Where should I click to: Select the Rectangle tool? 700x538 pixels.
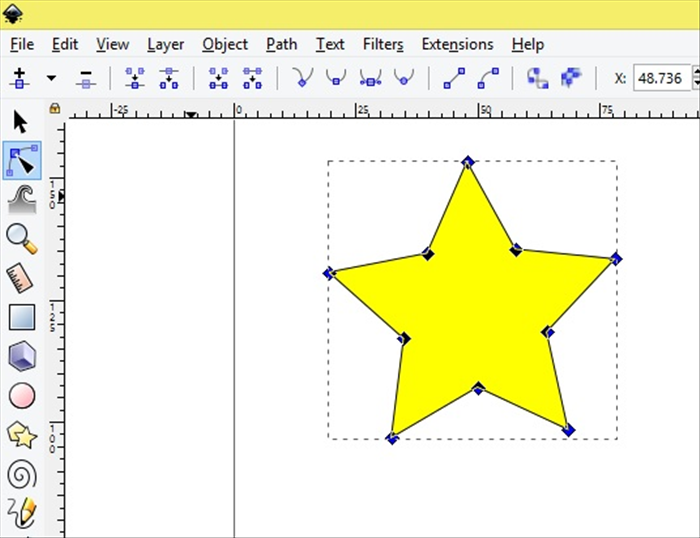coord(21,317)
